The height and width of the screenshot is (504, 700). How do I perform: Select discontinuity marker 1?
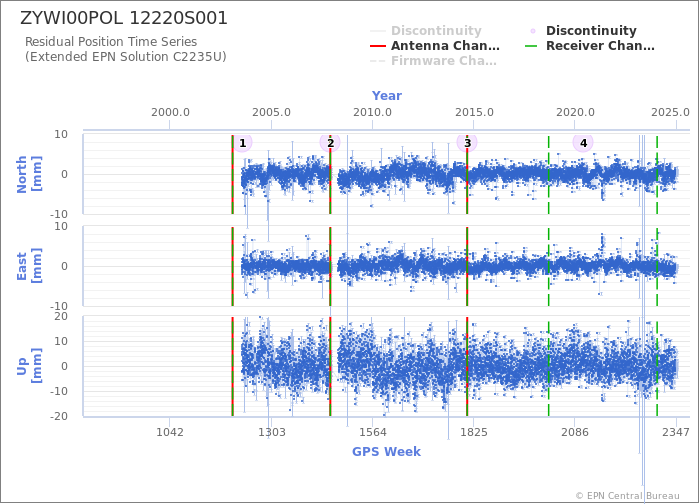click(242, 143)
